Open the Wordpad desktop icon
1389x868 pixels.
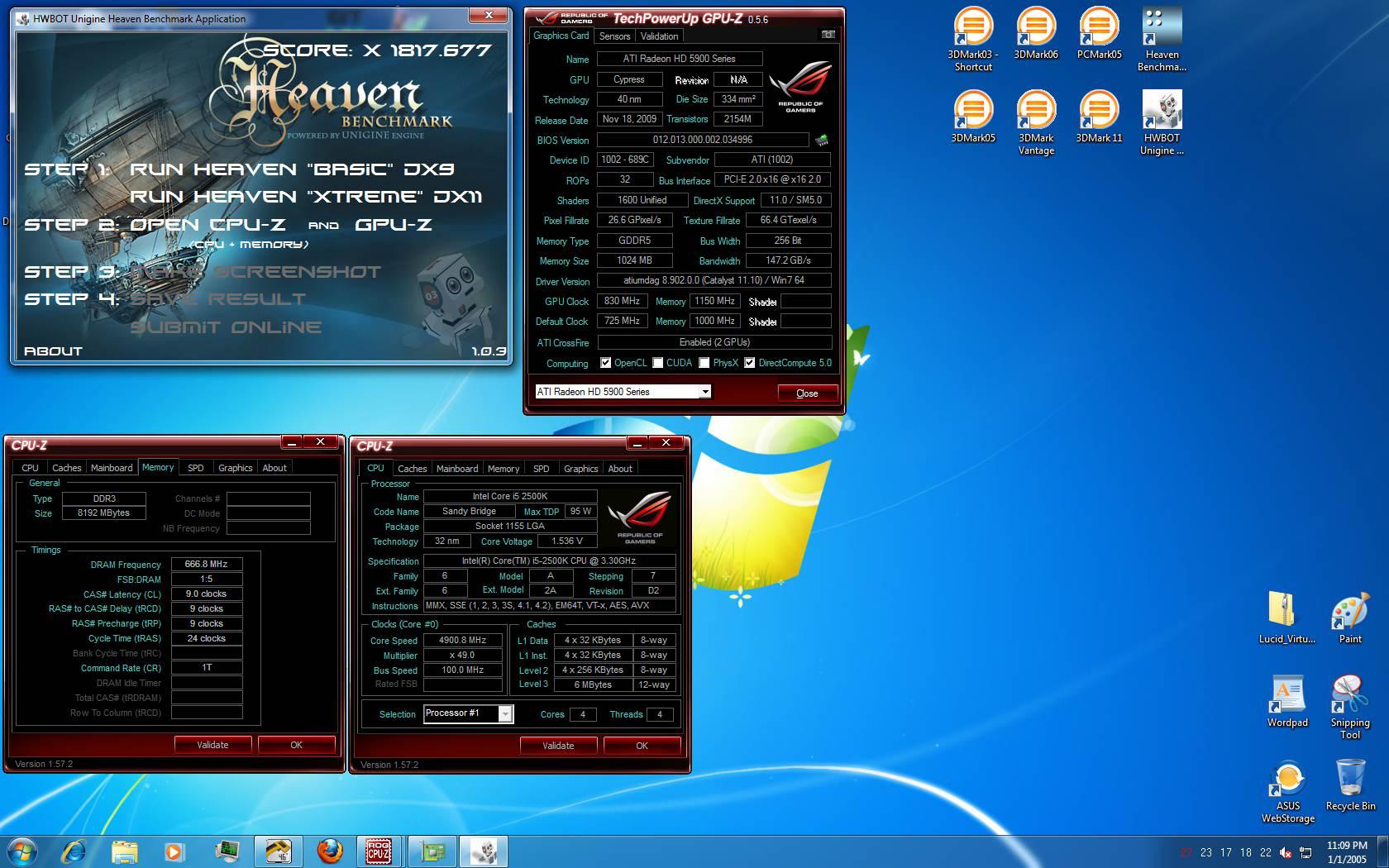(x=1287, y=701)
